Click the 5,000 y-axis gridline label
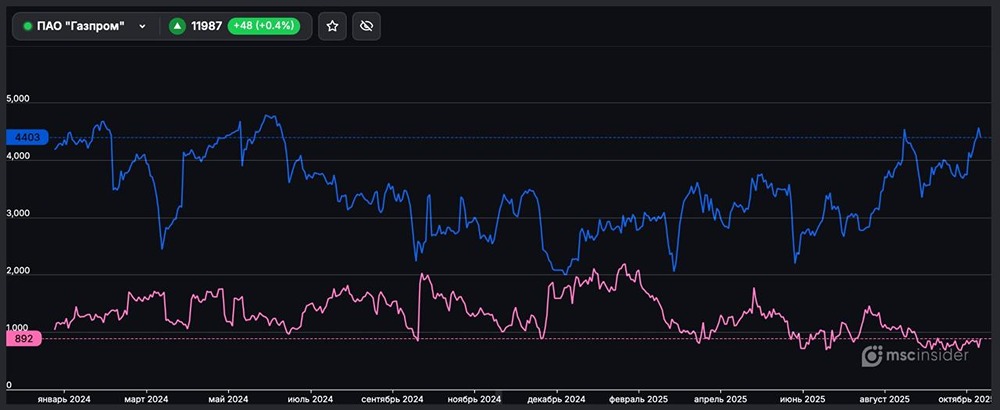The height and width of the screenshot is (410, 1000). 19,100
